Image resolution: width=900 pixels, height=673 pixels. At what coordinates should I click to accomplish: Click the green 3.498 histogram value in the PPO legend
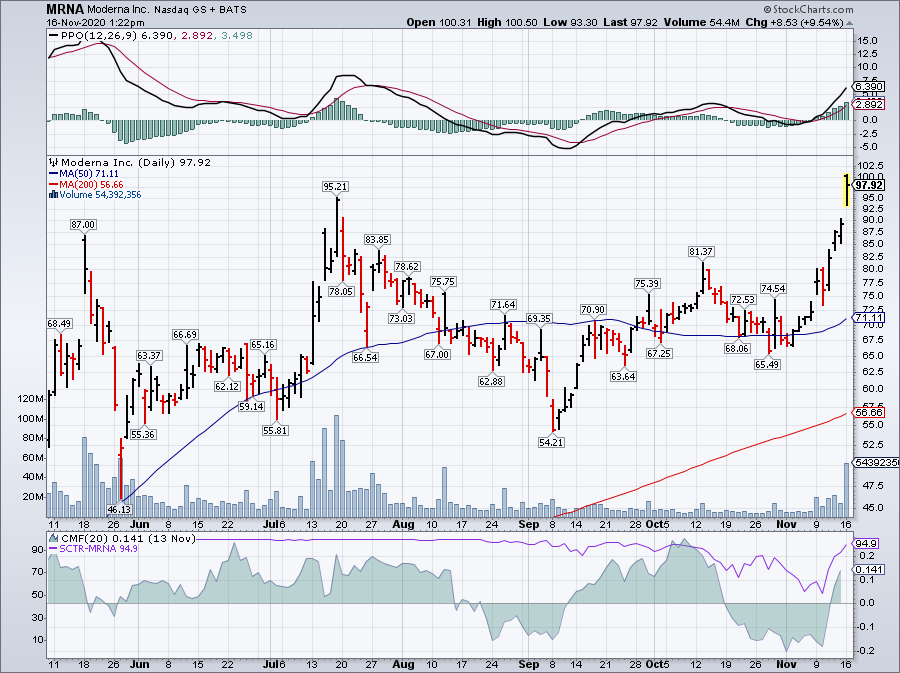click(236, 36)
